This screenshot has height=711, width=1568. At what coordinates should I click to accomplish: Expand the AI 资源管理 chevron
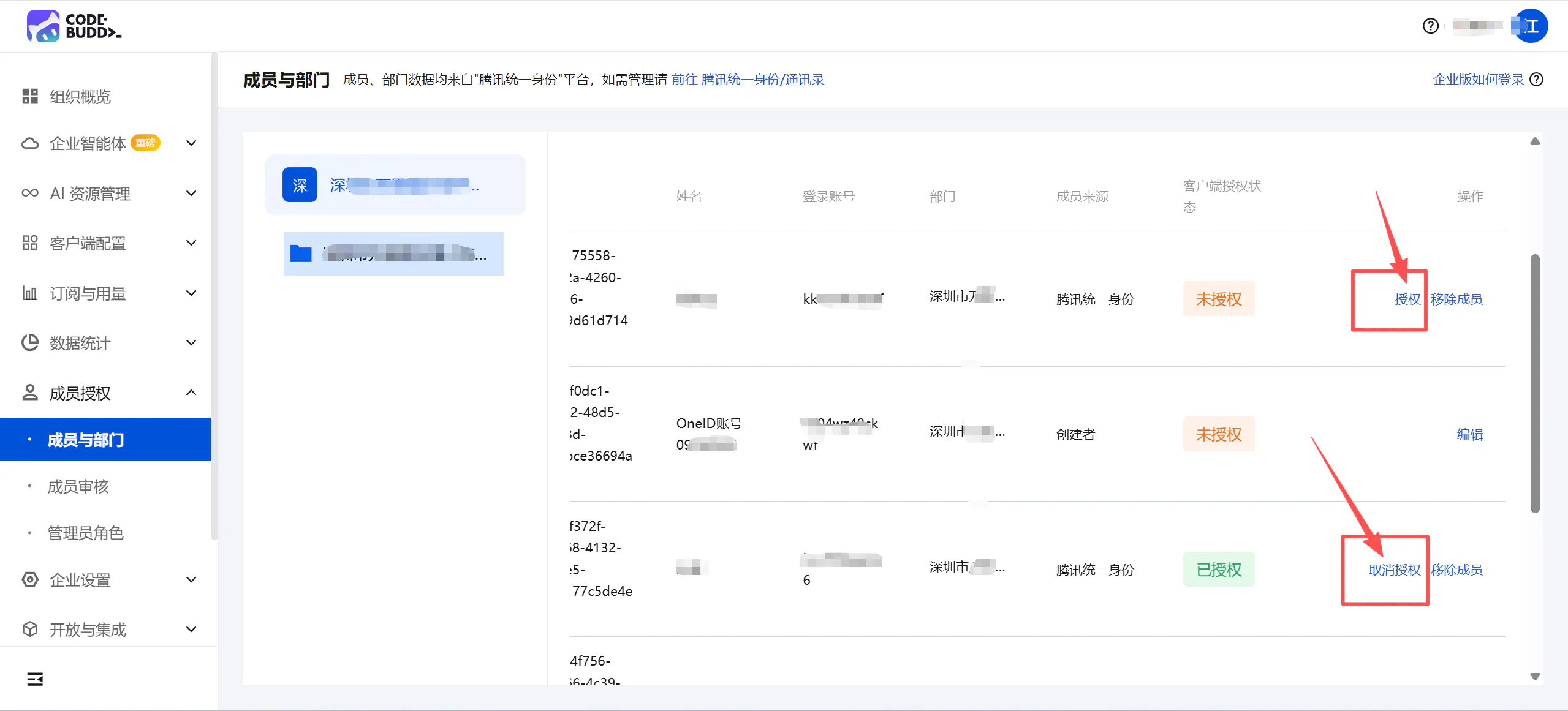pyautogui.click(x=191, y=193)
